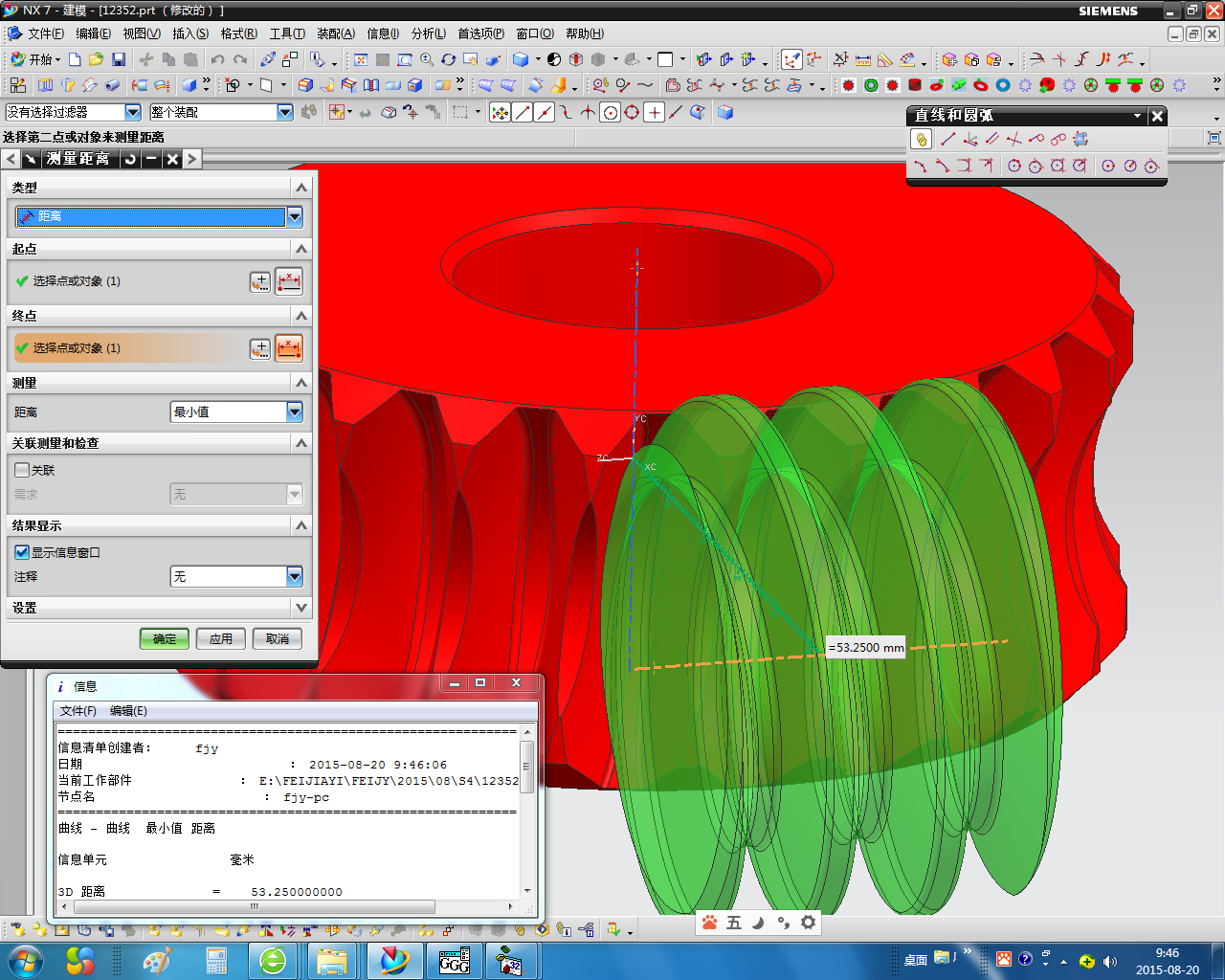
Task: Click the Open file folder icon
Action: tap(96, 59)
